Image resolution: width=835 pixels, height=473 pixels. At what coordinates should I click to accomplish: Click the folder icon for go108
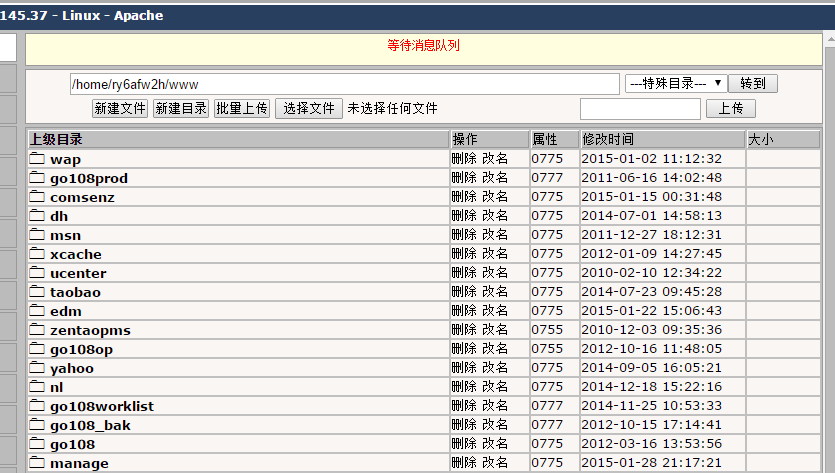click(x=37, y=443)
